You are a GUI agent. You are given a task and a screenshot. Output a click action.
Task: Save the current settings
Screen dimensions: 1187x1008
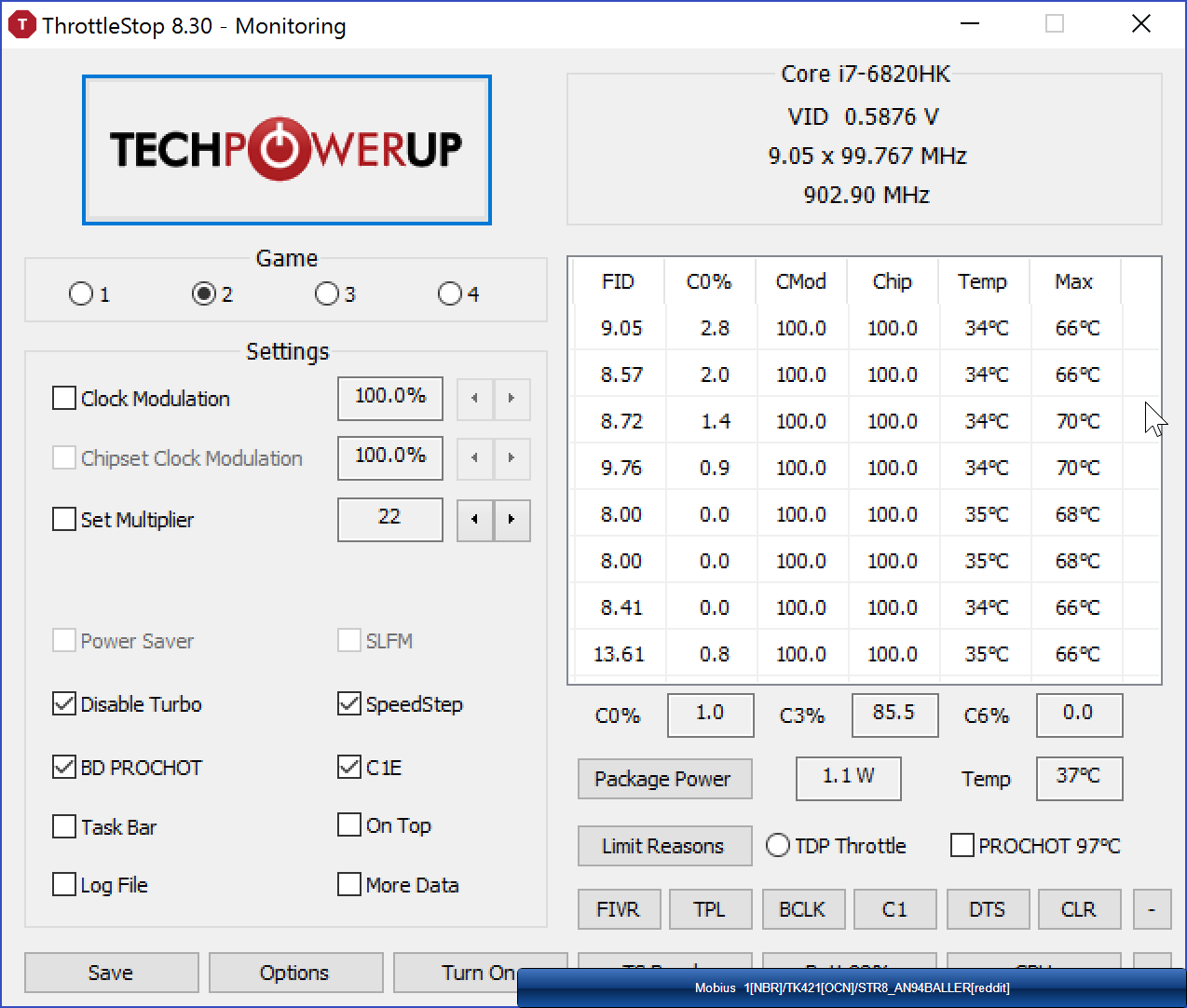click(111, 973)
